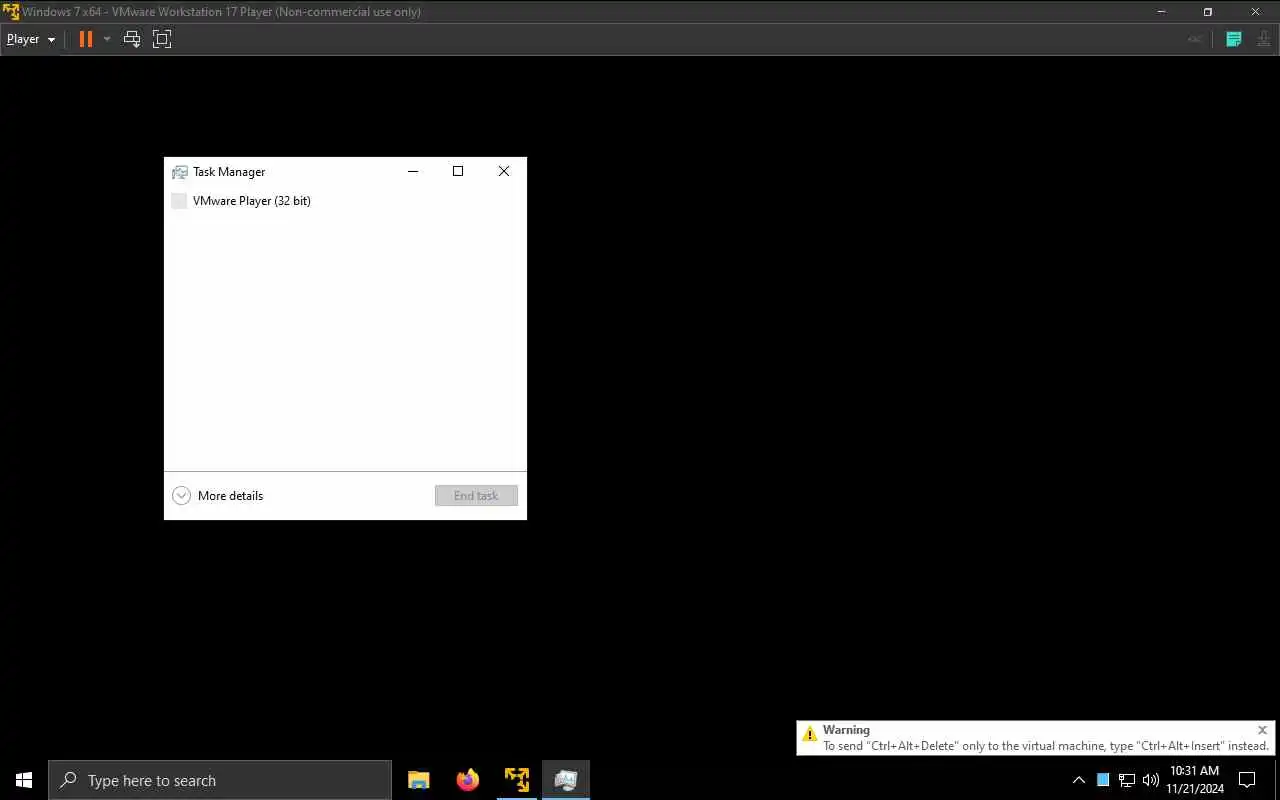1280x800 pixels.
Task: Open the volume control speaker icon
Action: click(1150, 780)
